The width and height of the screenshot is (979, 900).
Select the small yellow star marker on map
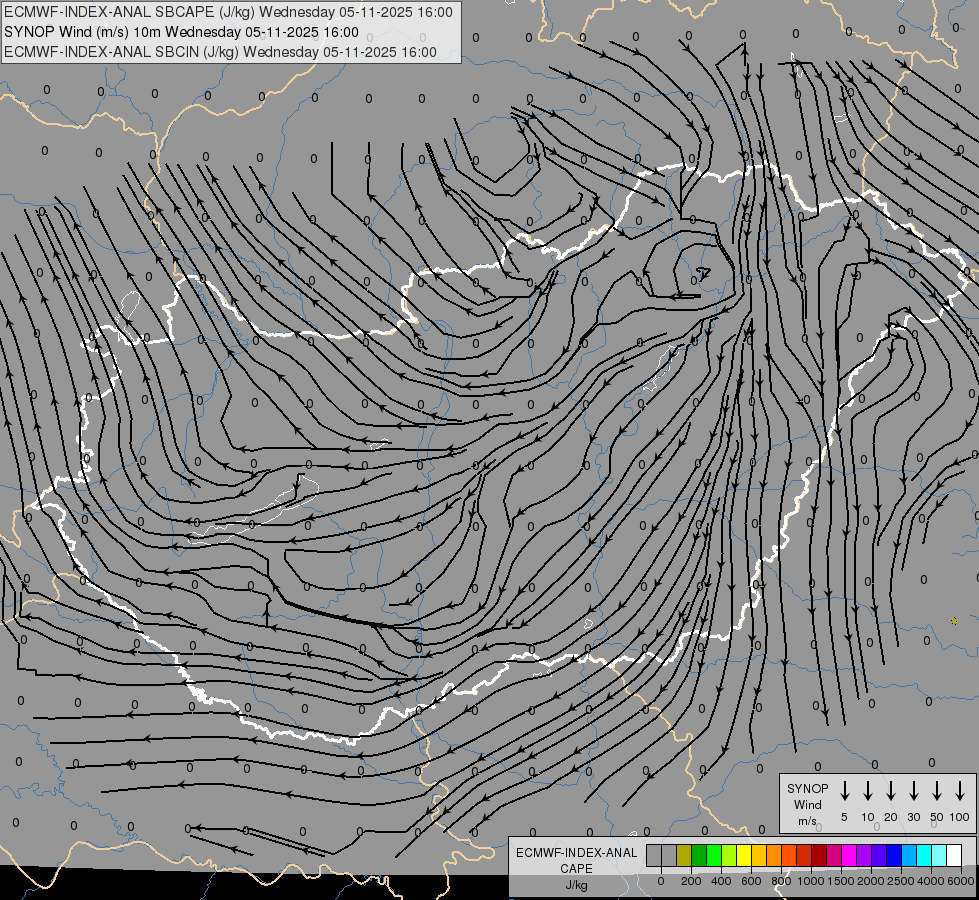954,621
